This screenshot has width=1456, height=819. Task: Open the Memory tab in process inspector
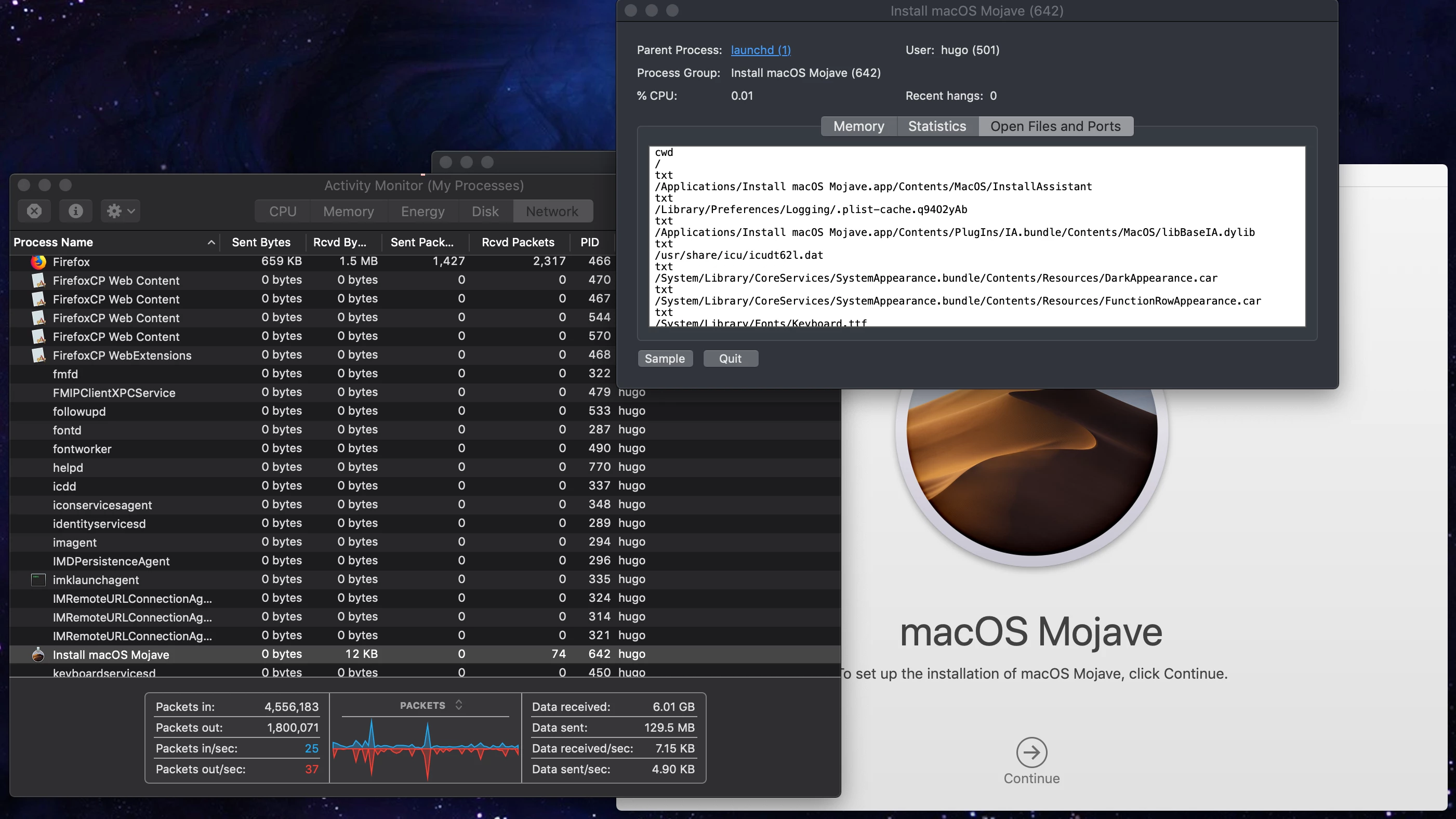tap(858, 126)
